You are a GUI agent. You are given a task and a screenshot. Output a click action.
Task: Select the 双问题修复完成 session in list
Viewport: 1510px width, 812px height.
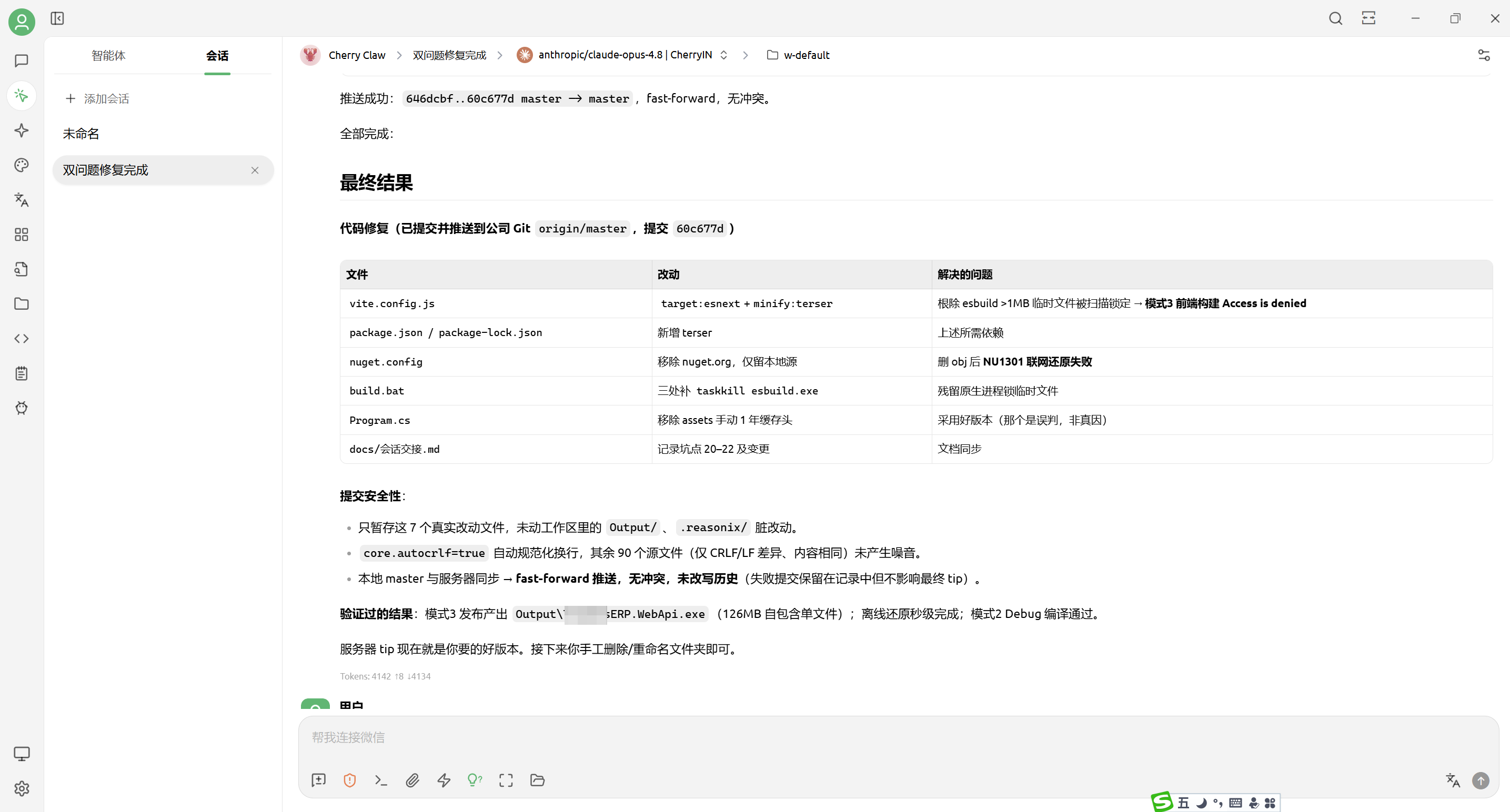pos(163,170)
